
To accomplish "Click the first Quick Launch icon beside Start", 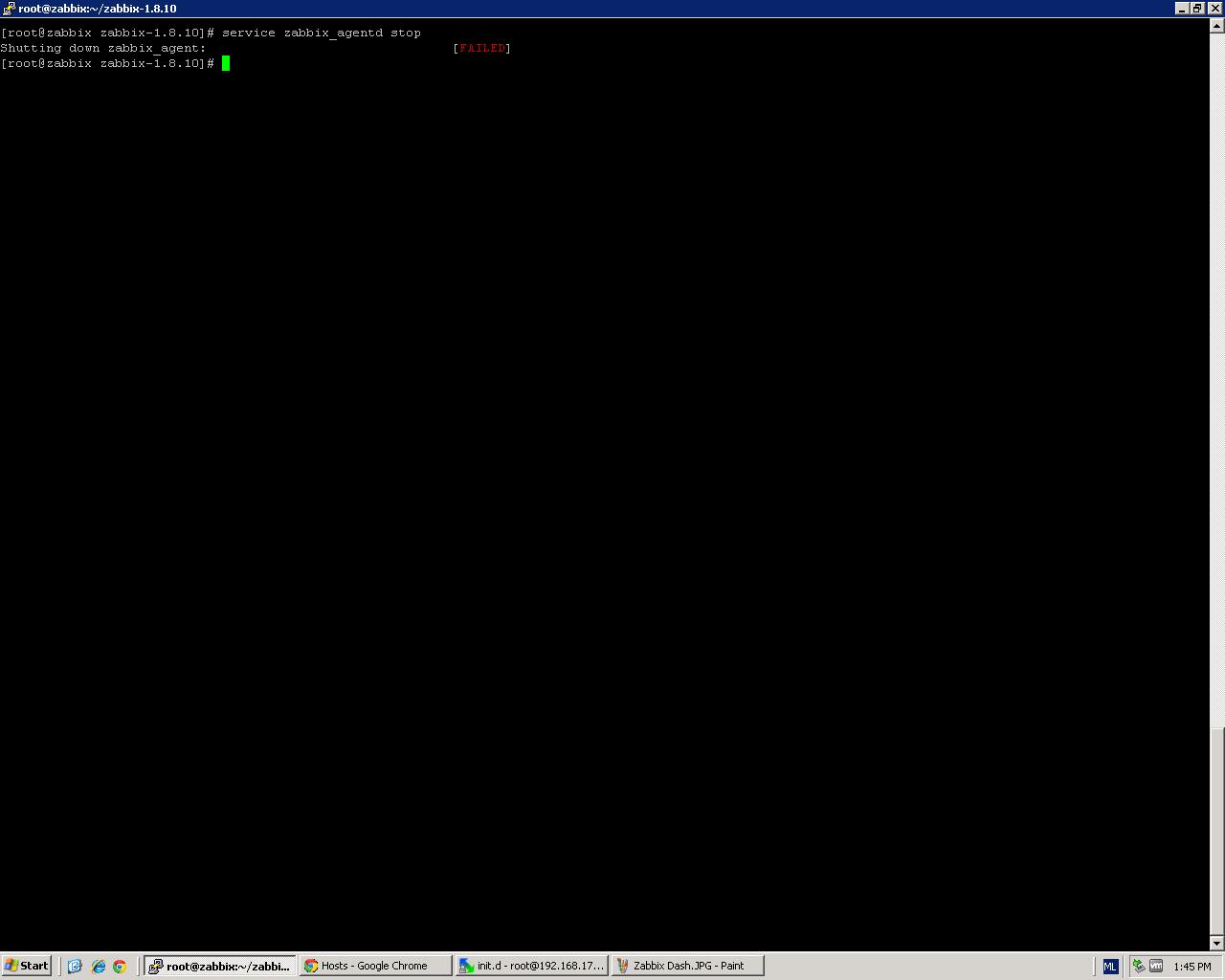I will click(x=75, y=966).
